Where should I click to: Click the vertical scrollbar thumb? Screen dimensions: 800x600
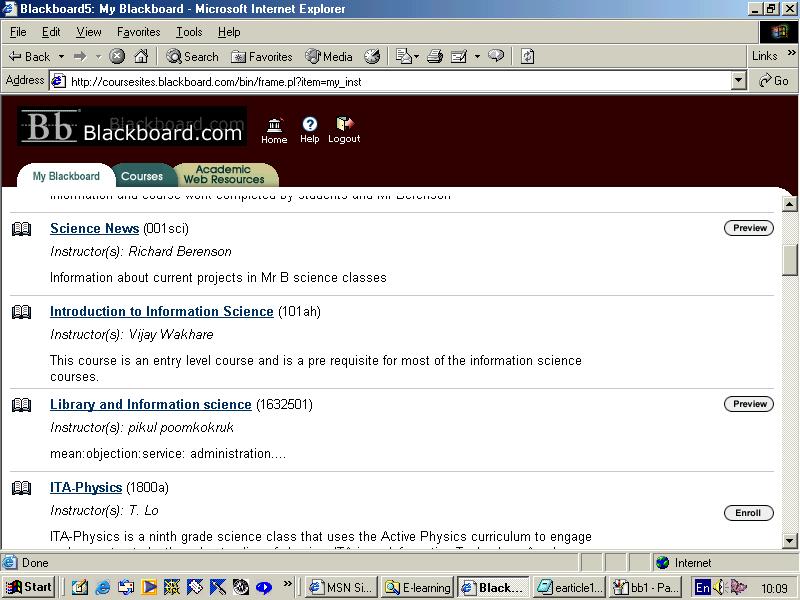tap(789, 260)
